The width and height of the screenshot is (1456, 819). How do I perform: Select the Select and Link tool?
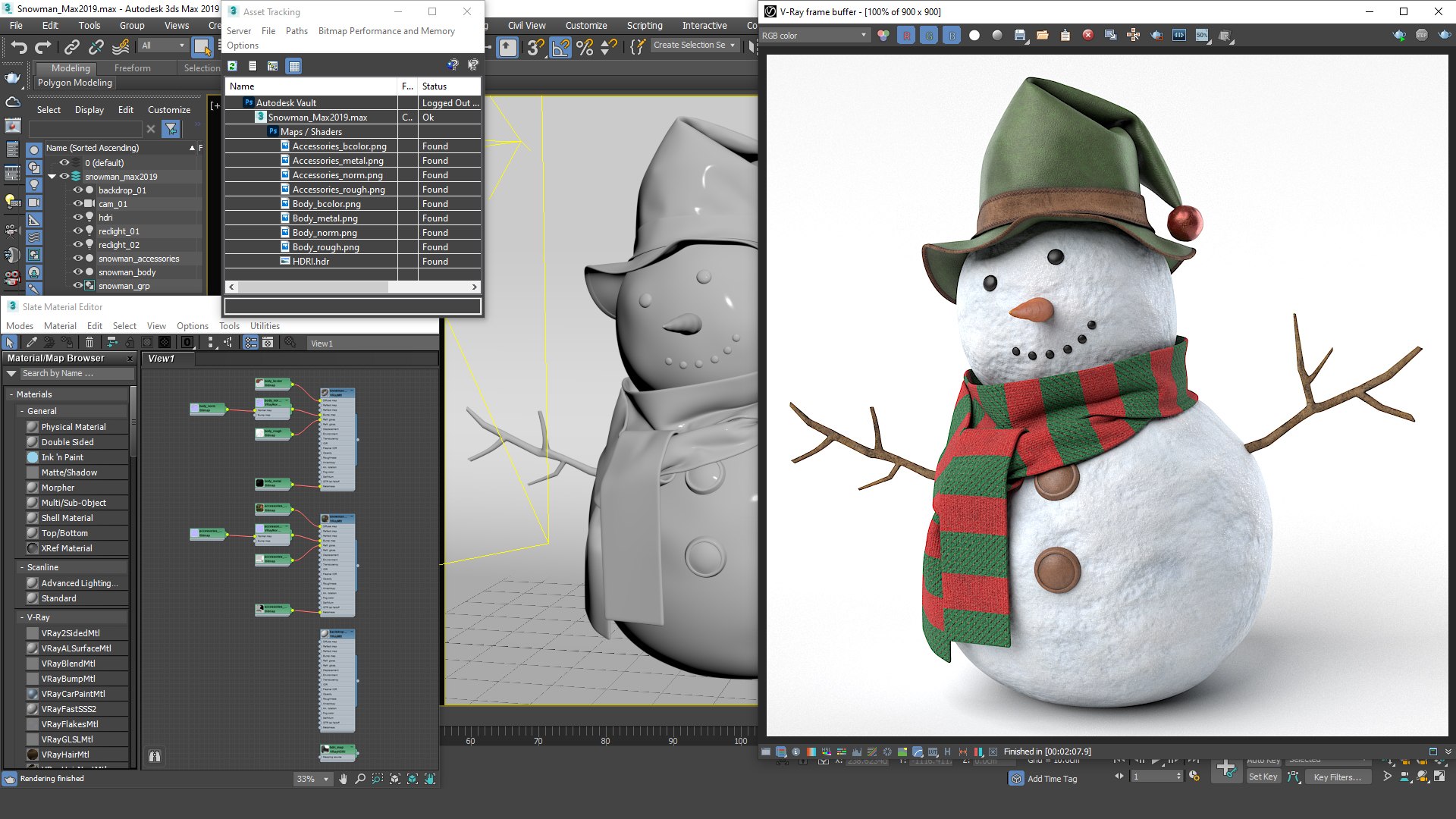point(72,47)
